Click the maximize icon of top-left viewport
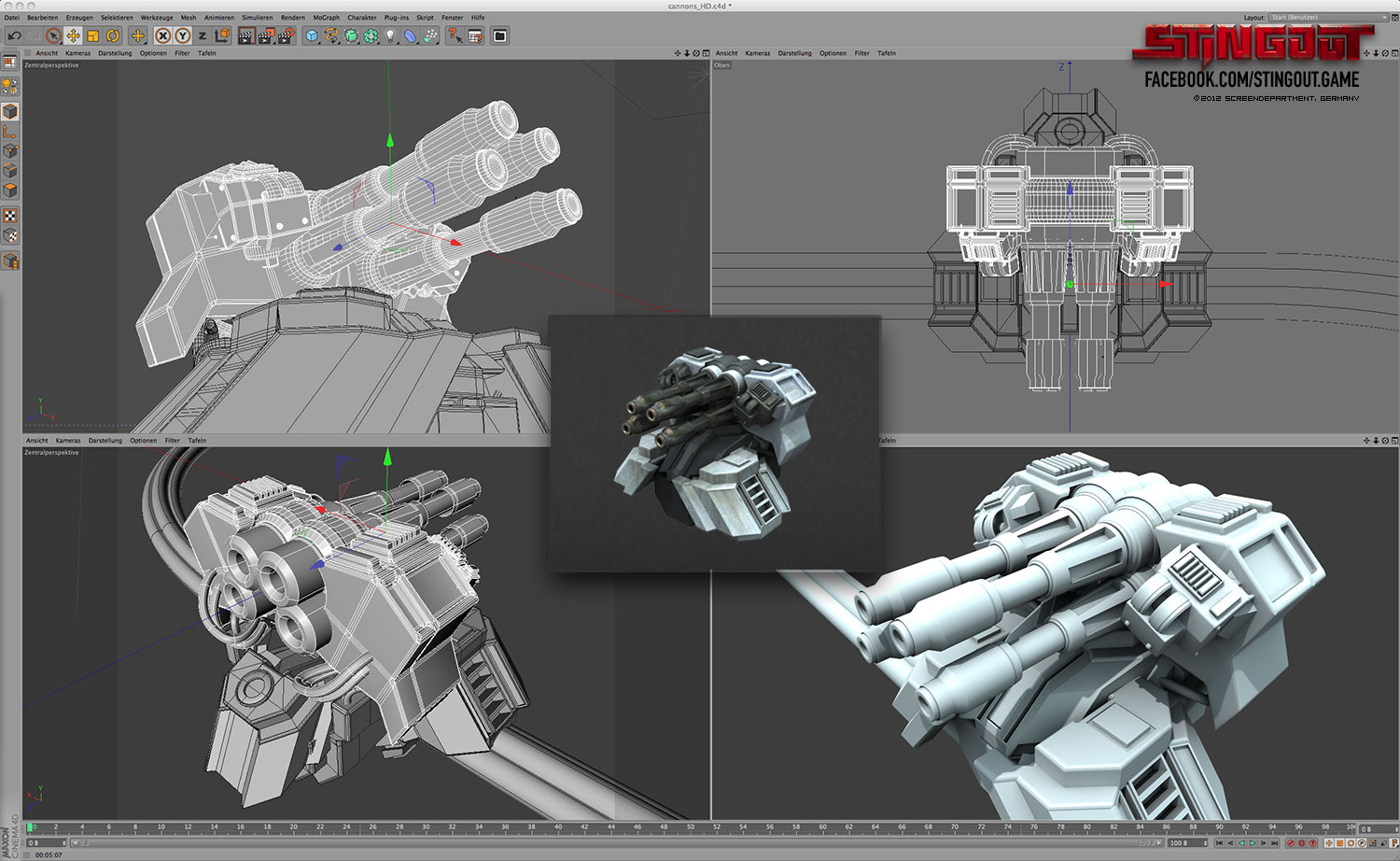This screenshot has height=861, width=1400. pyautogui.click(x=706, y=53)
